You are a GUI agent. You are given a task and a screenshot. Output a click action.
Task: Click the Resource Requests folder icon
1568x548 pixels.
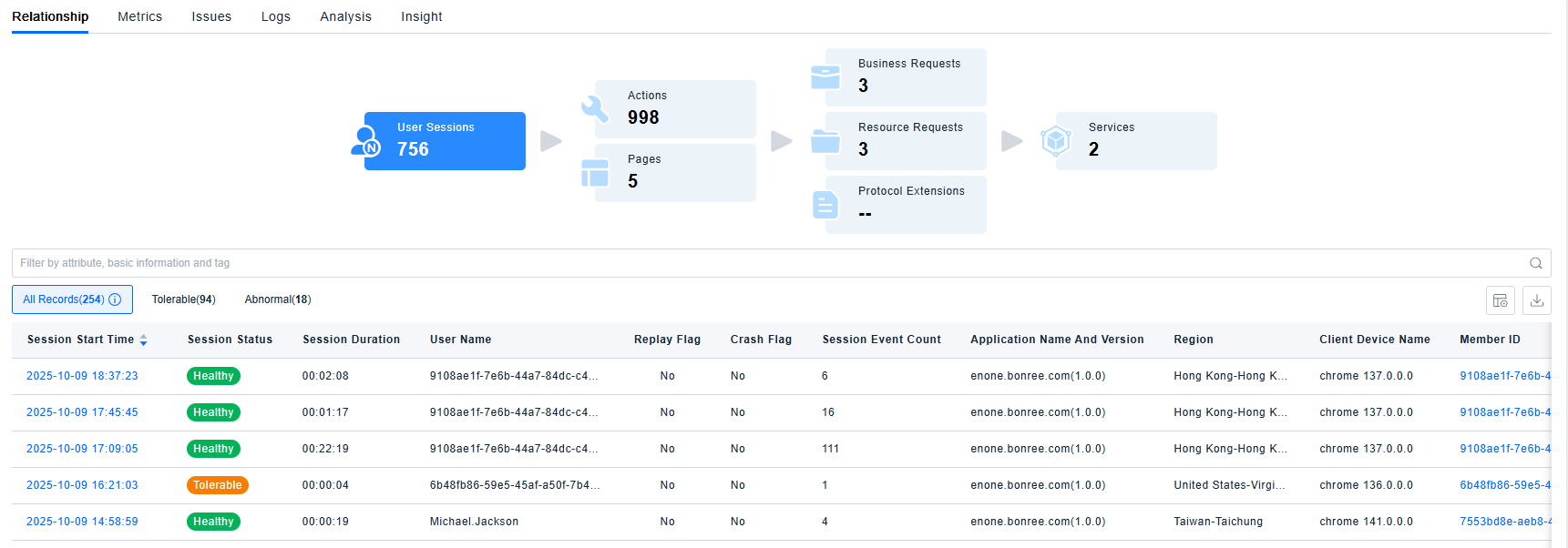[825, 141]
